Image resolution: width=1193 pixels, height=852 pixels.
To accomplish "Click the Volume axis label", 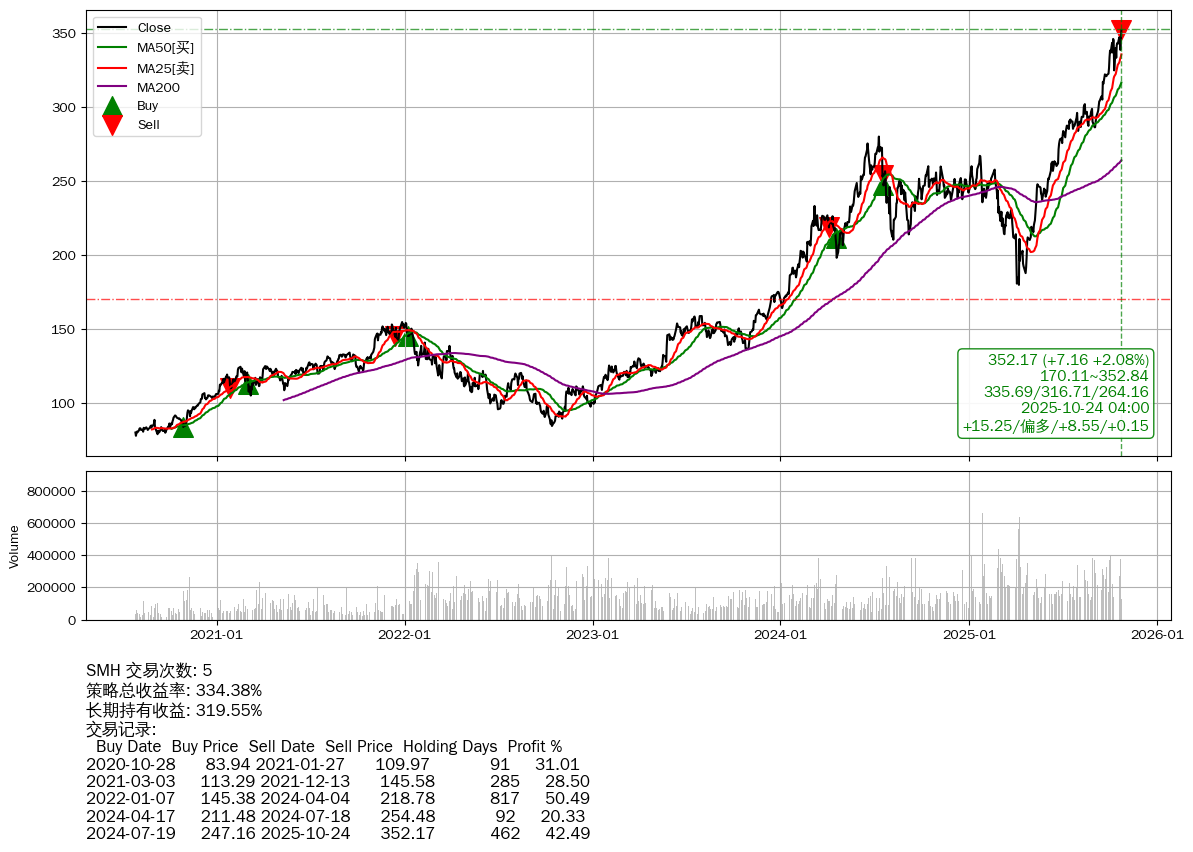I will [x=14, y=546].
